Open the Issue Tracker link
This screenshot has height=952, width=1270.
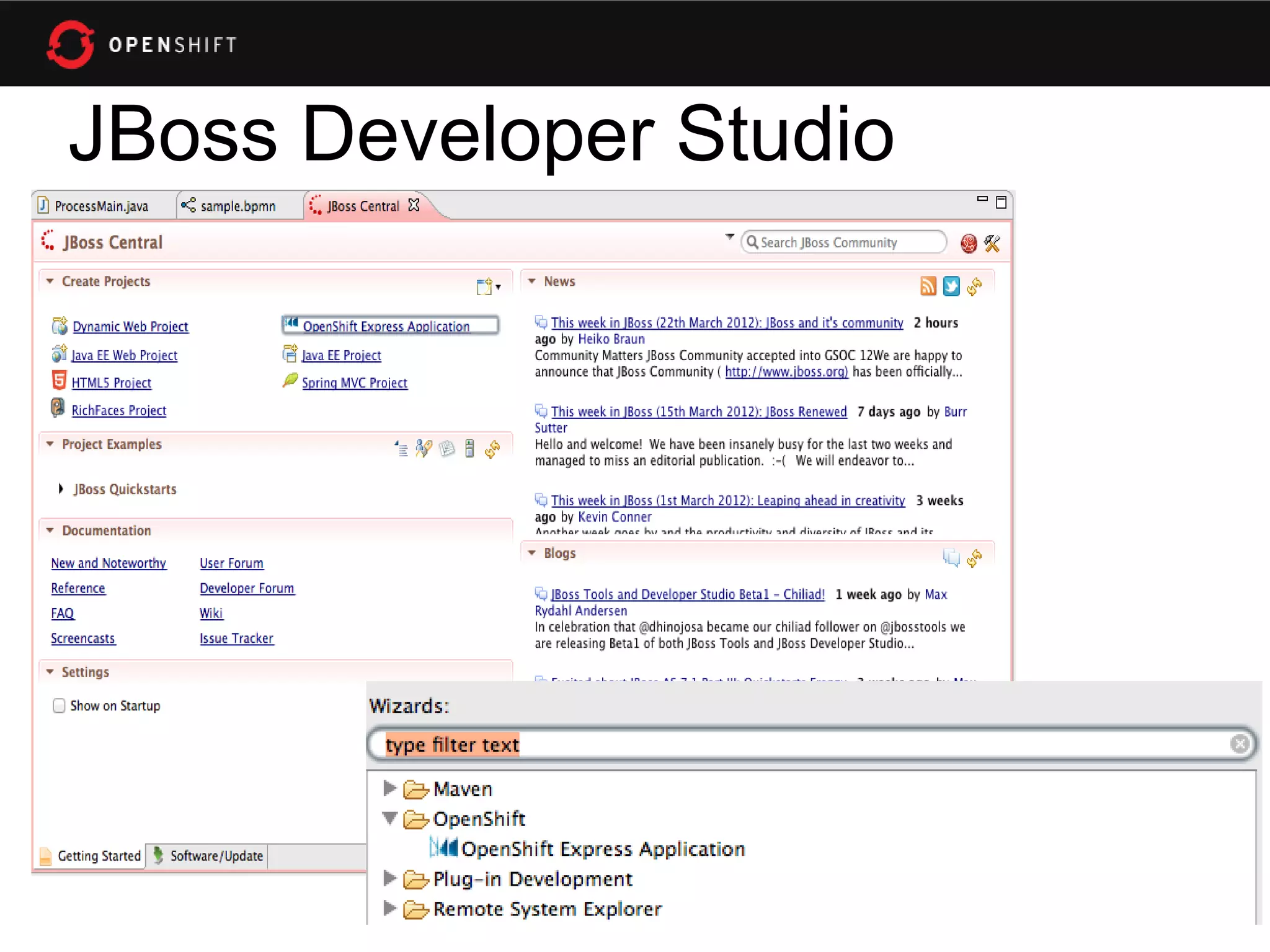pos(236,638)
